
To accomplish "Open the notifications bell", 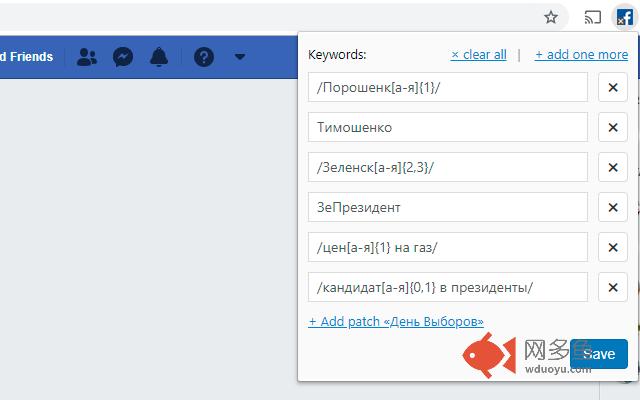I will (x=159, y=57).
